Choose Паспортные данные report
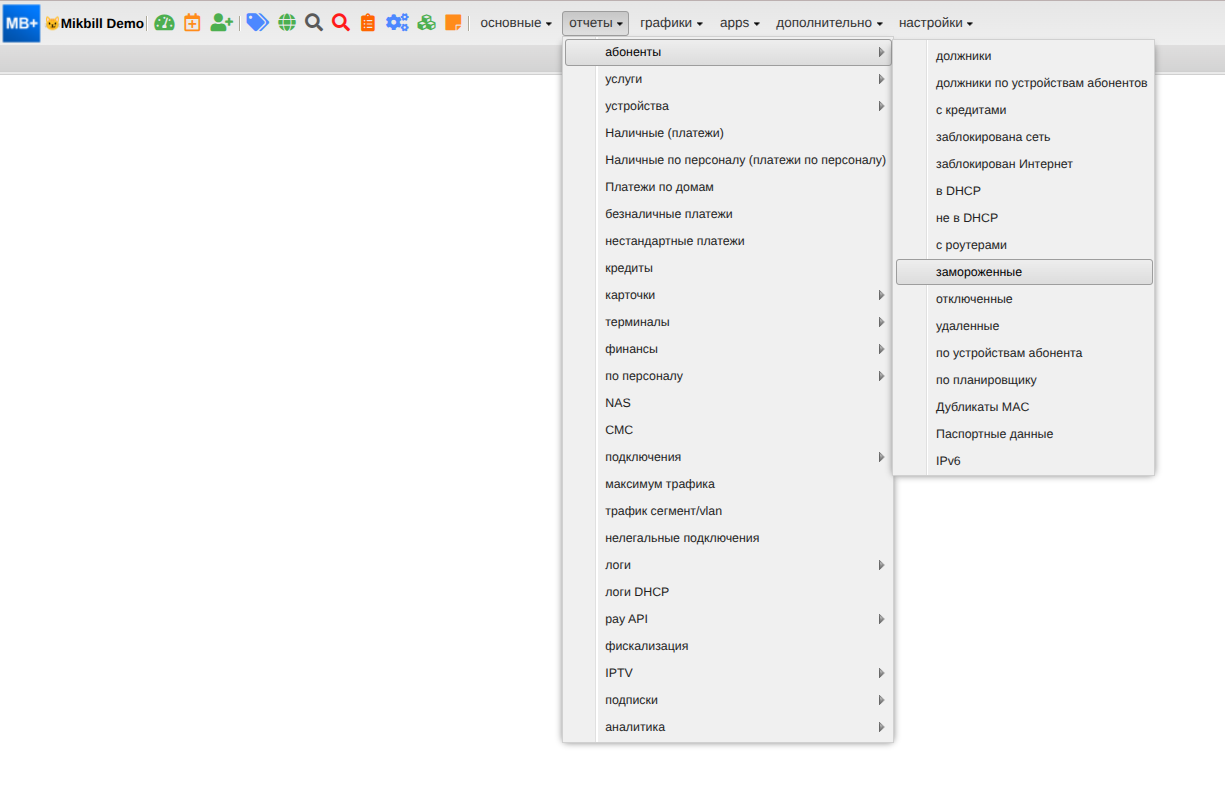This screenshot has width=1225, height=799. [x=1024, y=434]
